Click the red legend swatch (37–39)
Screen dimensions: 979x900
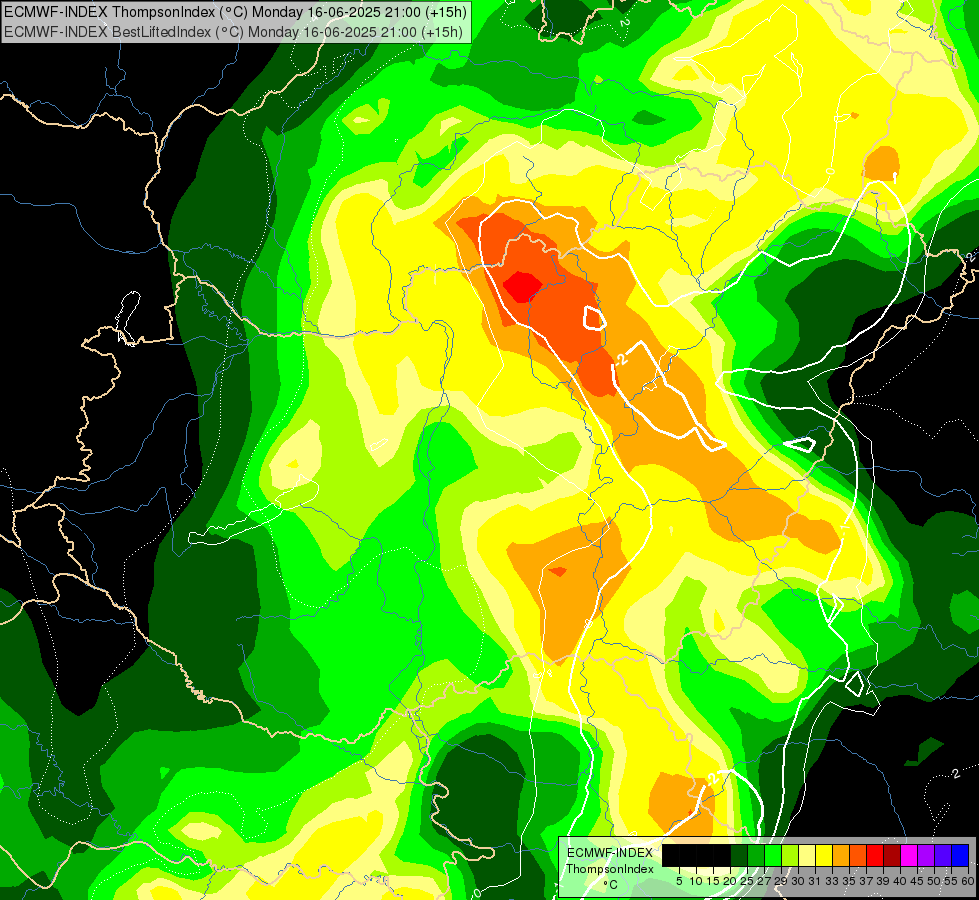click(x=875, y=855)
